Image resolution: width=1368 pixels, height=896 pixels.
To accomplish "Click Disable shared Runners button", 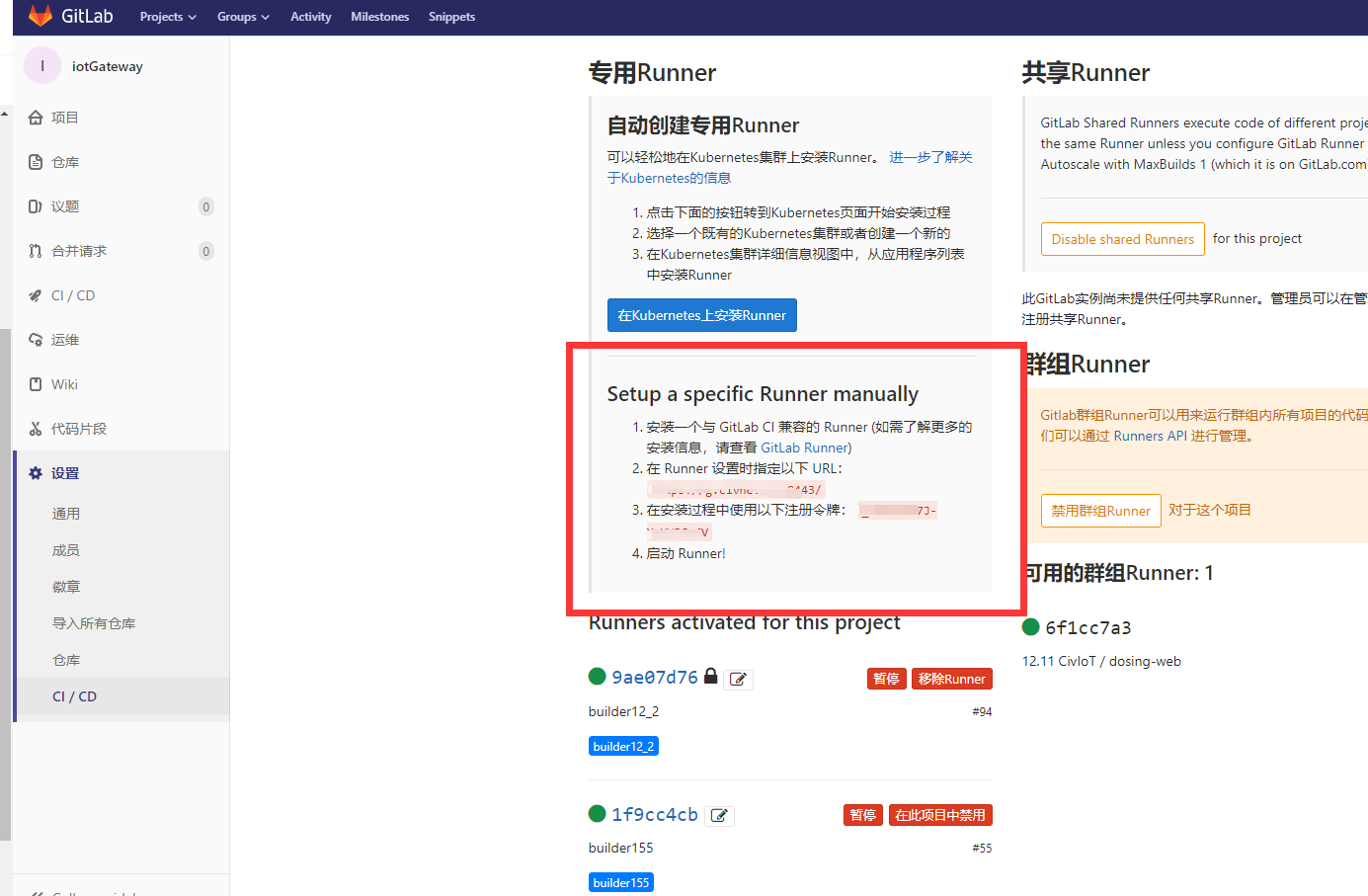I will (1122, 239).
